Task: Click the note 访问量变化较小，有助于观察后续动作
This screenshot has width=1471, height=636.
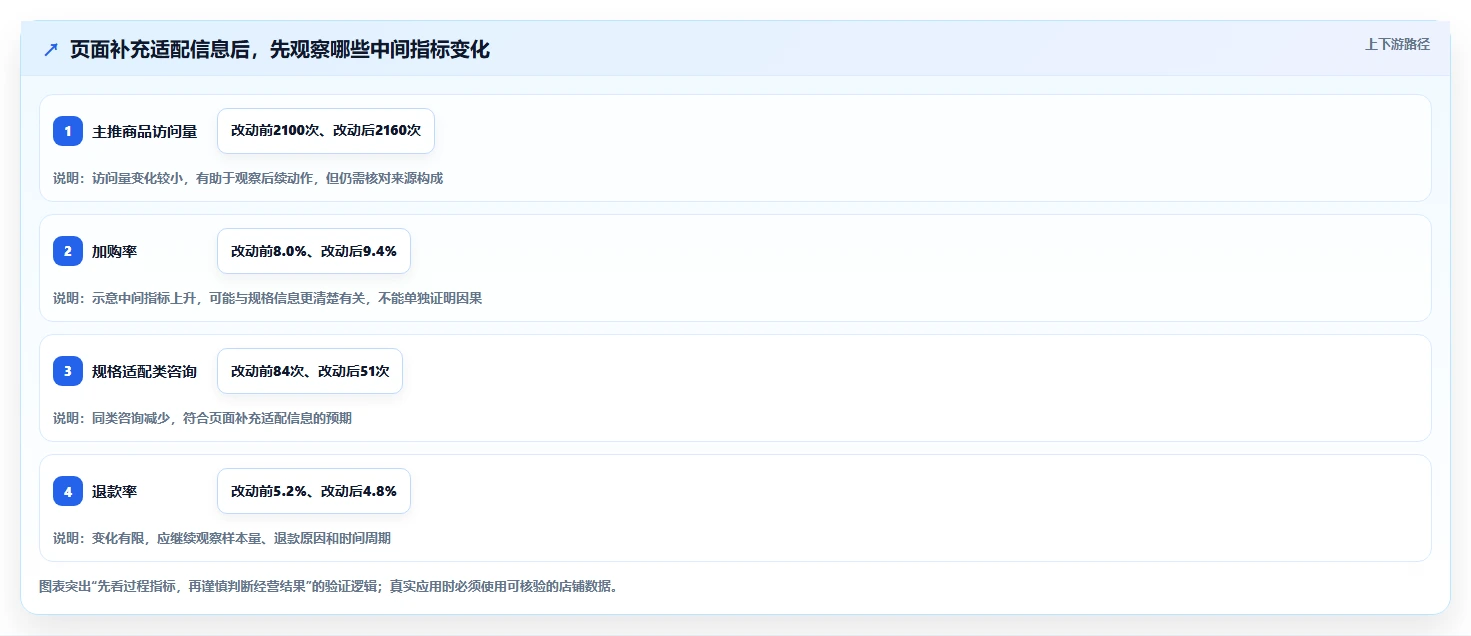Action: click(248, 178)
